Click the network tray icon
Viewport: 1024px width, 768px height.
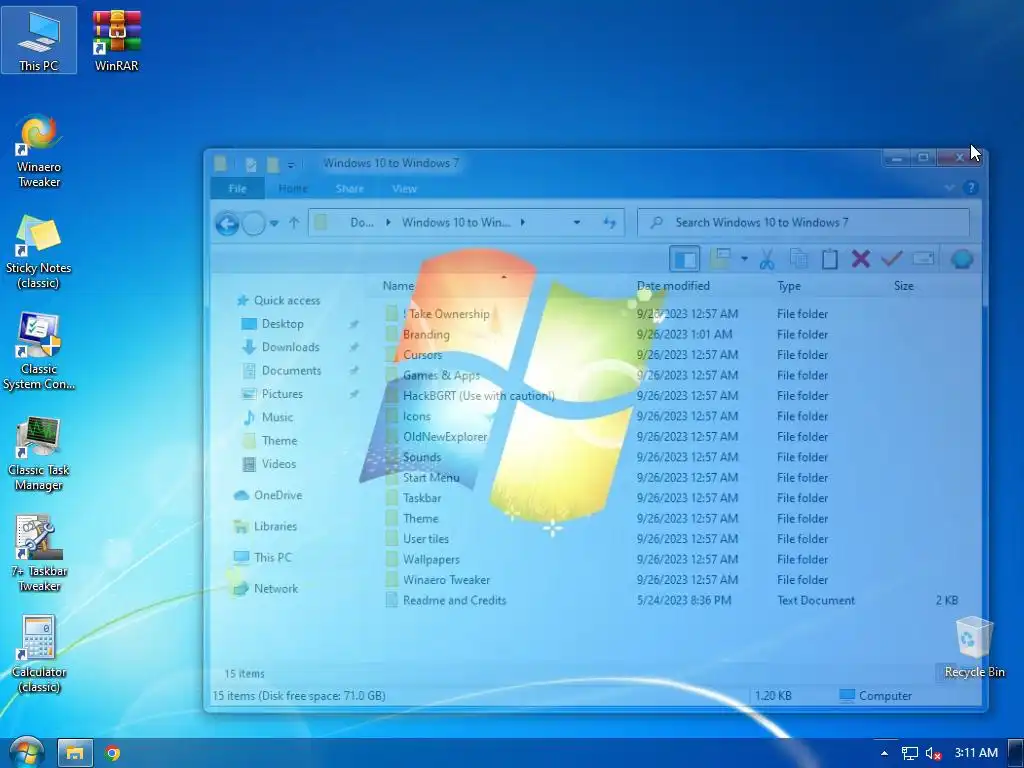pos(910,753)
